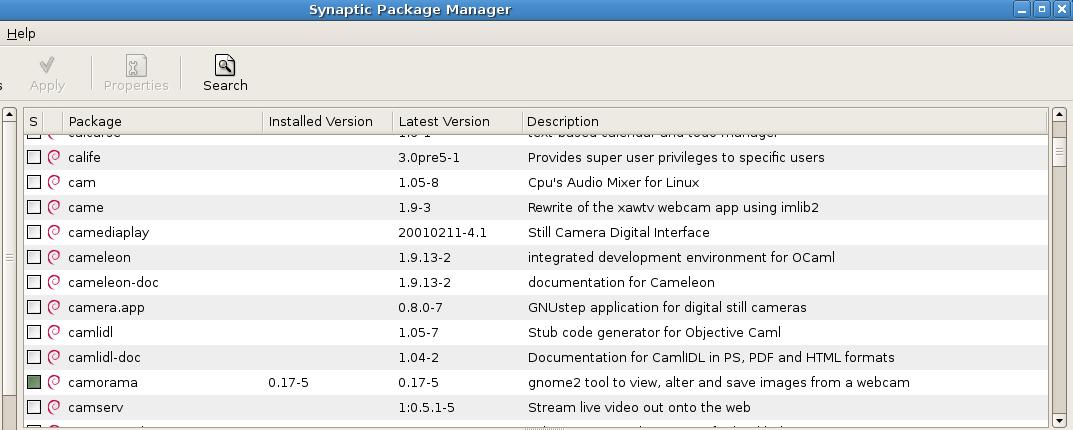Image resolution: width=1073 pixels, height=430 pixels.
Task: Click the Debian swirl icon beside cameleon
Action: coord(54,257)
